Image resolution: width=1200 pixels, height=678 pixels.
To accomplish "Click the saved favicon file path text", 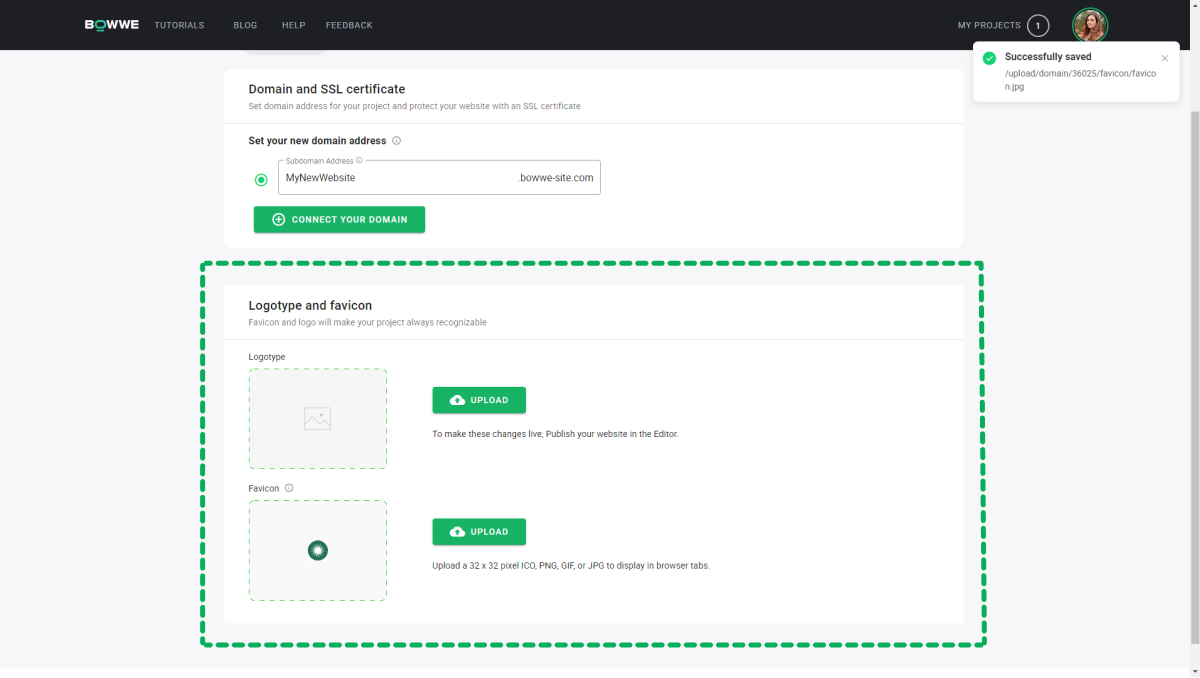I will click(x=1080, y=80).
